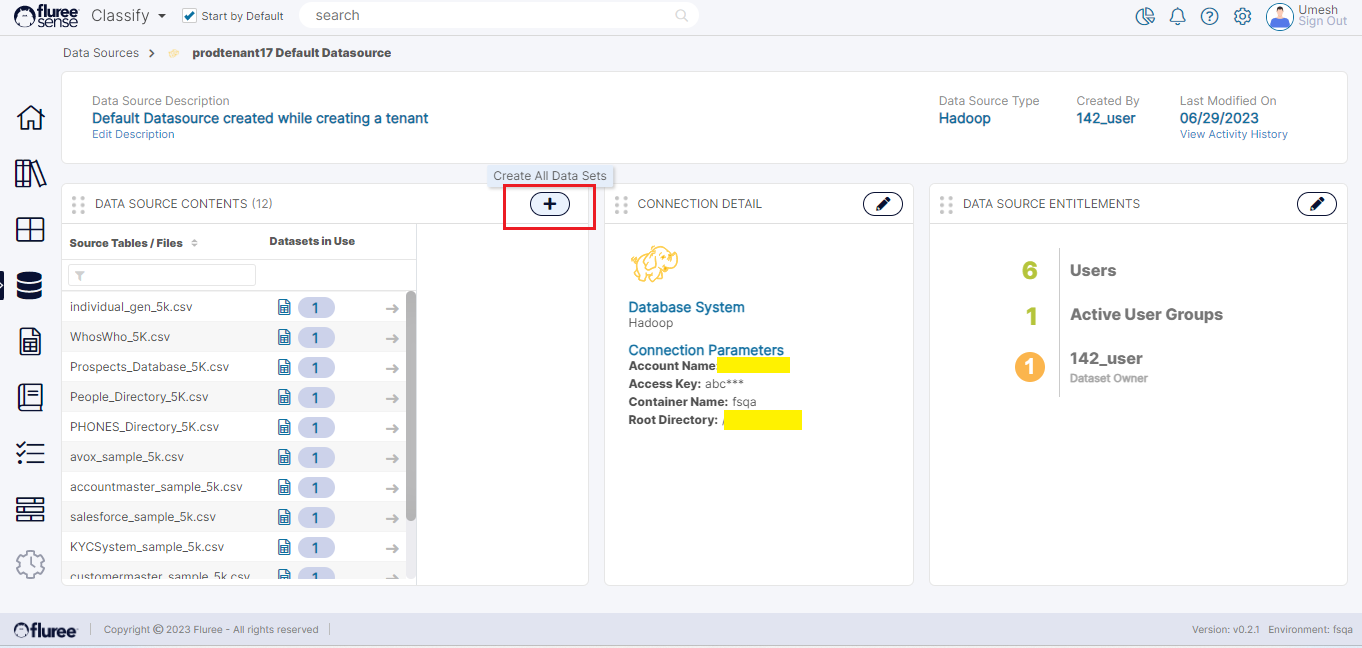
Task: Click the library books icon in sidebar
Action: (x=30, y=173)
